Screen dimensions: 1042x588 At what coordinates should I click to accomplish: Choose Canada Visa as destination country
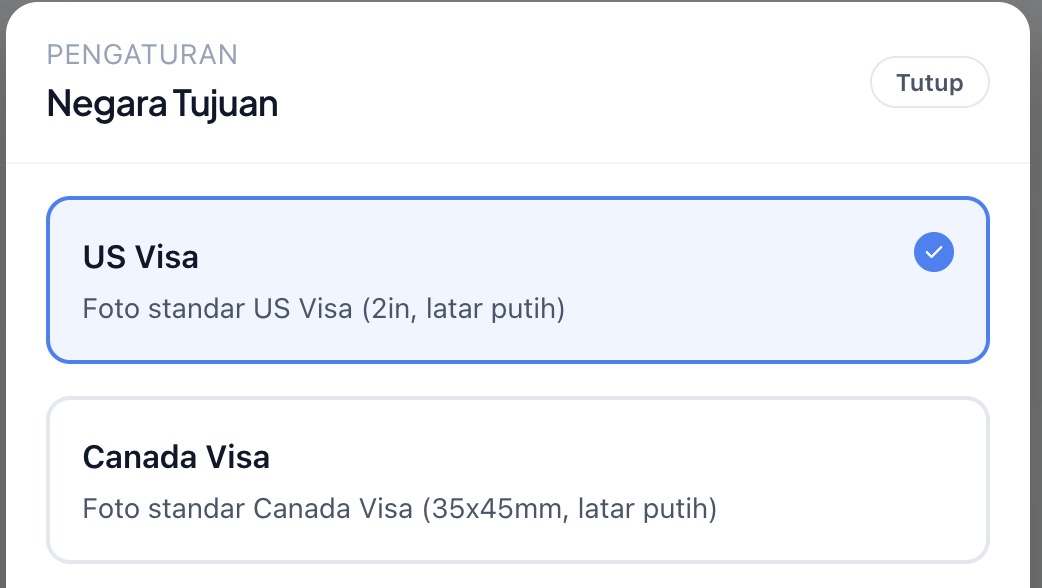(517, 480)
